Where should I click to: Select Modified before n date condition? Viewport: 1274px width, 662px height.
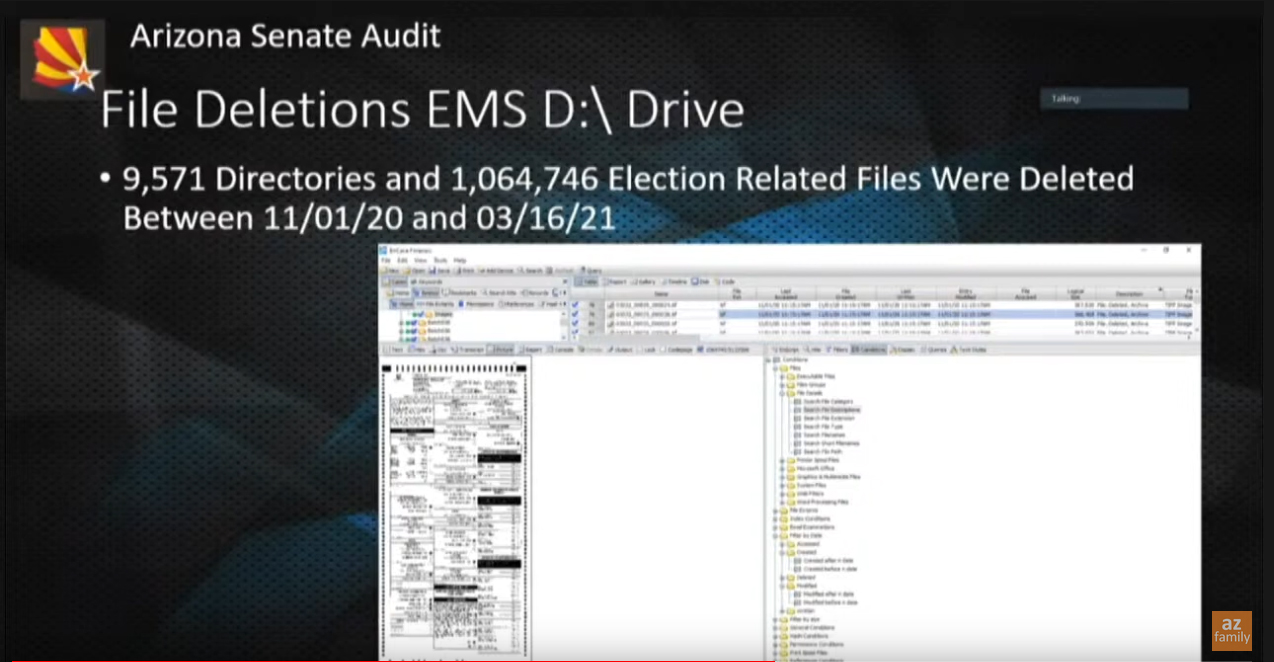click(x=830, y=602)
